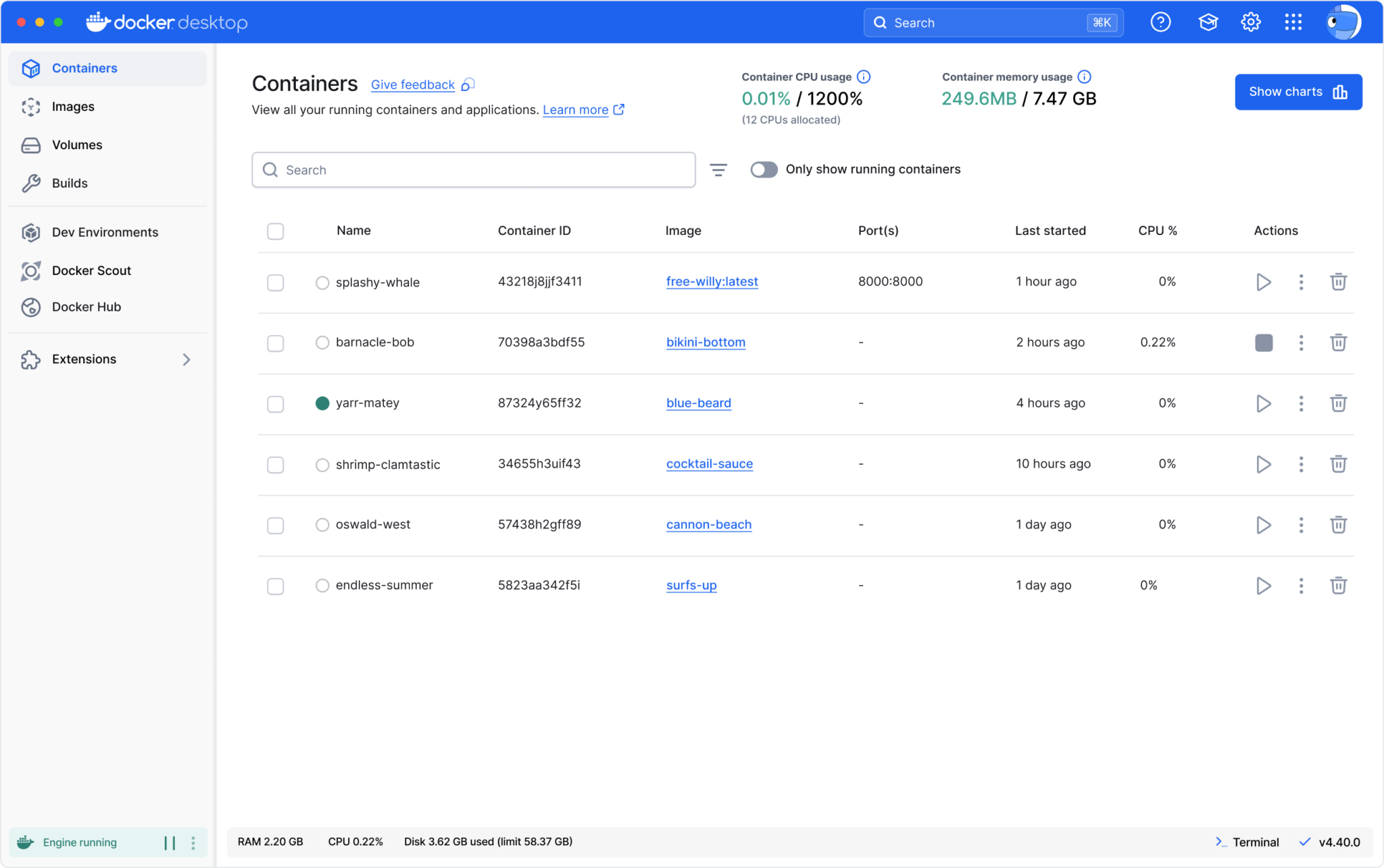Stop the running barnacle-bob container
1384x868 pixels.
tap(1263, 342)
